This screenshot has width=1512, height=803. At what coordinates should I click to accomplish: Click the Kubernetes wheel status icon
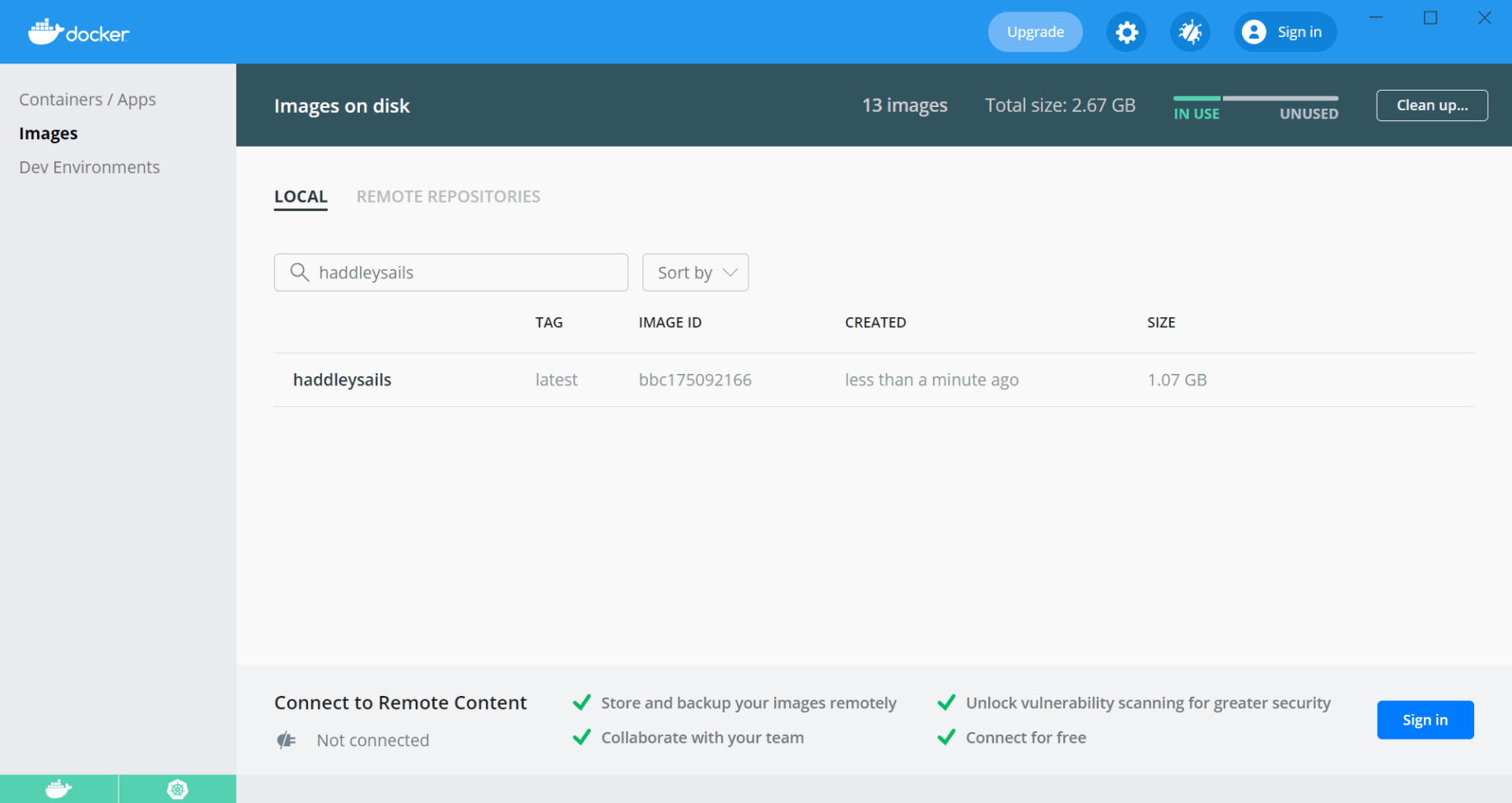pyautogui.click(x=177, y=789)
